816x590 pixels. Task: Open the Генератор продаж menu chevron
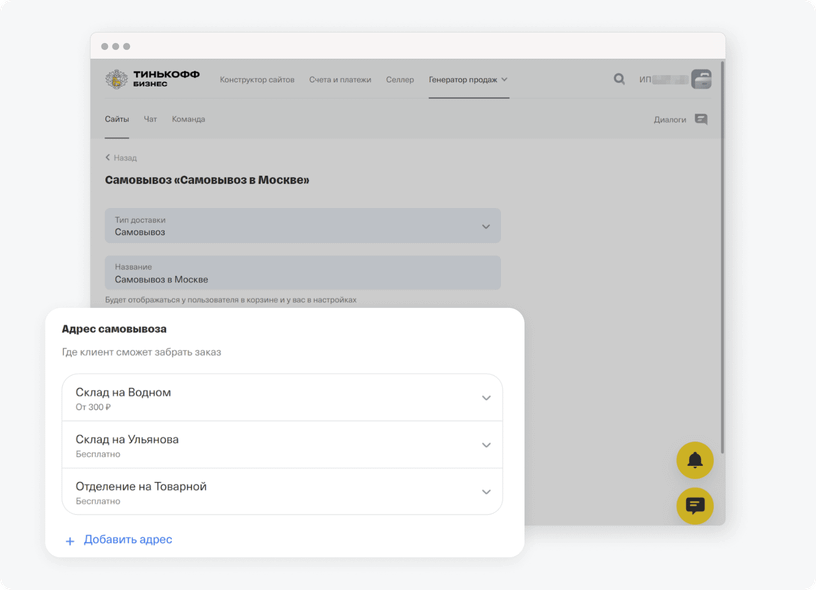click(x=504, y=80)
